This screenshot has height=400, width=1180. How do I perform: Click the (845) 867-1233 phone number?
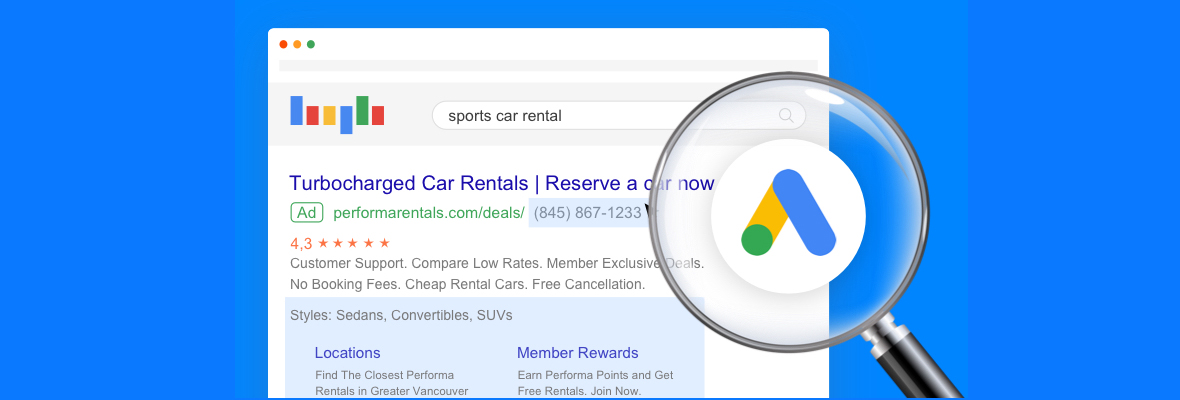(587, 212)
